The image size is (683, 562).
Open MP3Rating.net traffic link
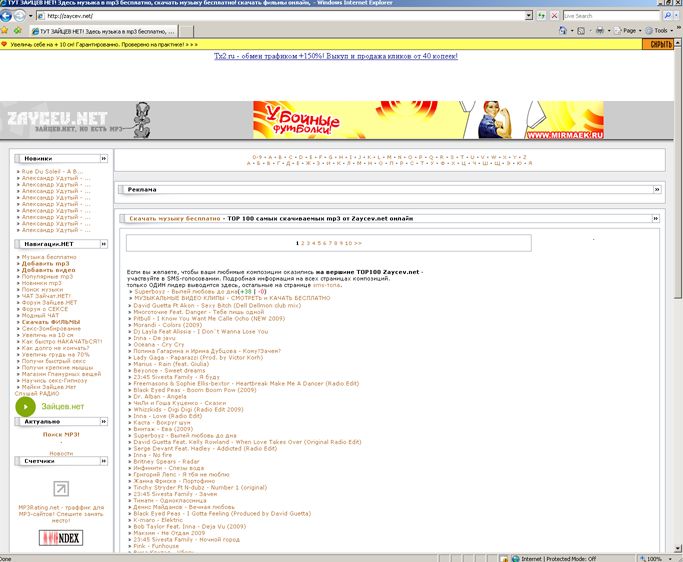pos(61,514)
